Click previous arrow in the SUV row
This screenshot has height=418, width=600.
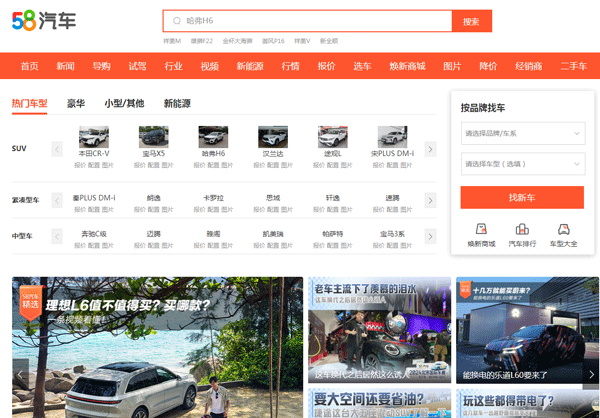[57, 149]
